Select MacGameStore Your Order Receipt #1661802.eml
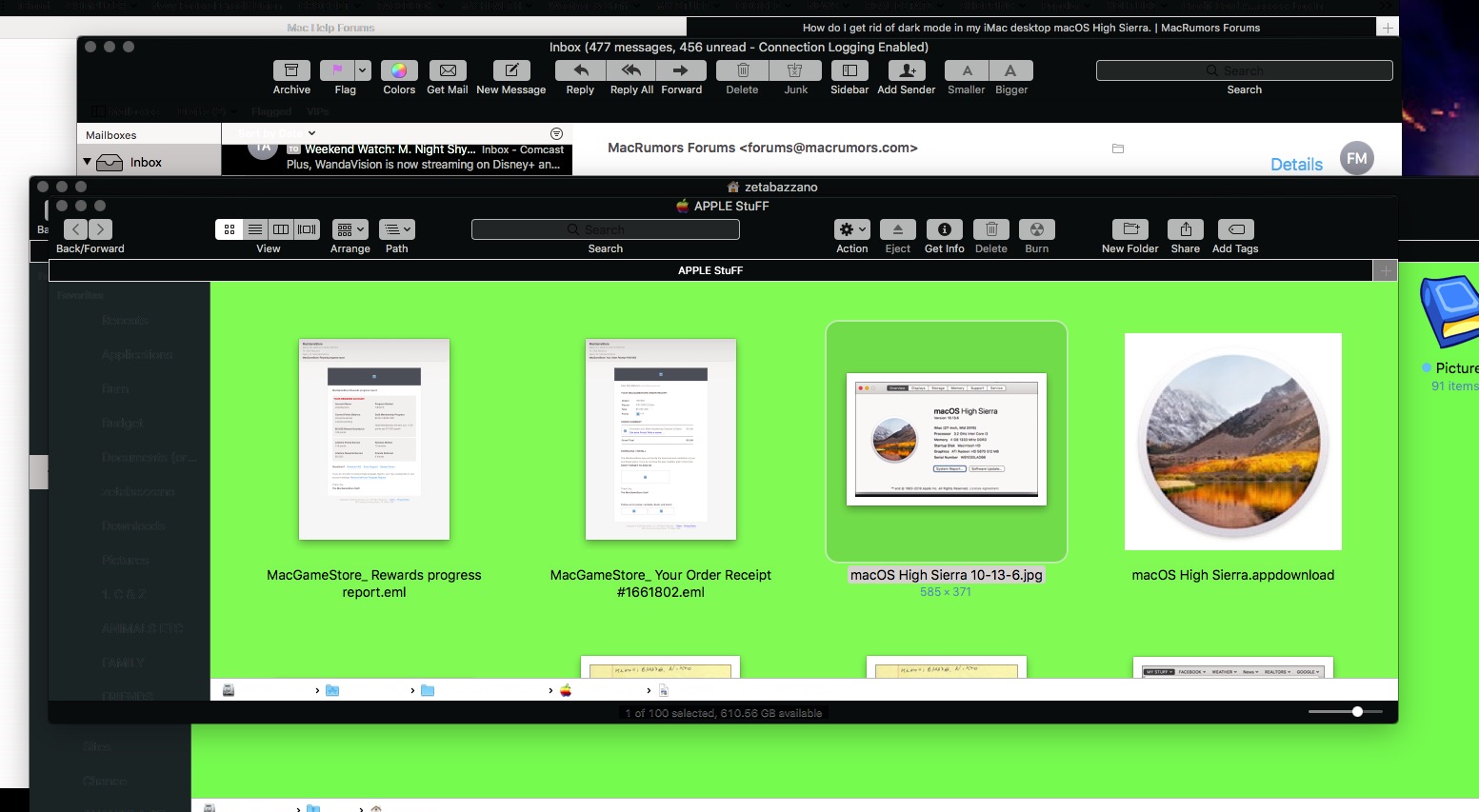 click(661, 439)
